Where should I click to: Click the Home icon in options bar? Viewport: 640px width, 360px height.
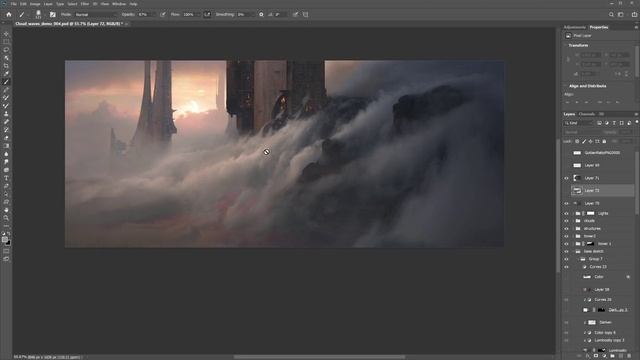coord(9,14)
